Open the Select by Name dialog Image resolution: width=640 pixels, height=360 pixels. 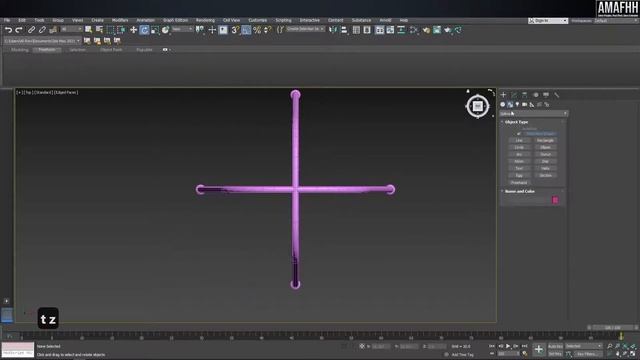pyautogui.click(x=99, y=30)
